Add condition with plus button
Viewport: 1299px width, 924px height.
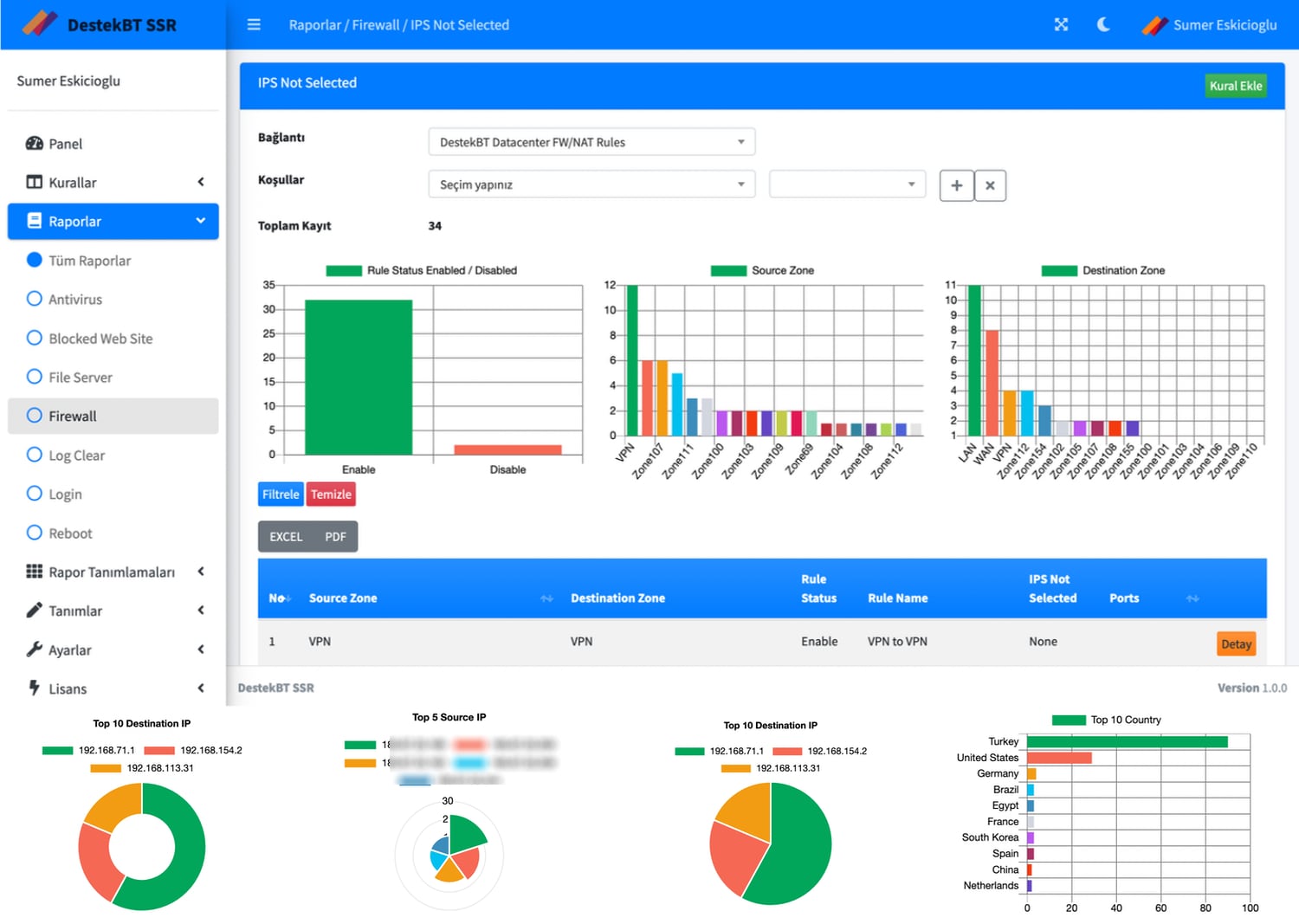(956, 185)
